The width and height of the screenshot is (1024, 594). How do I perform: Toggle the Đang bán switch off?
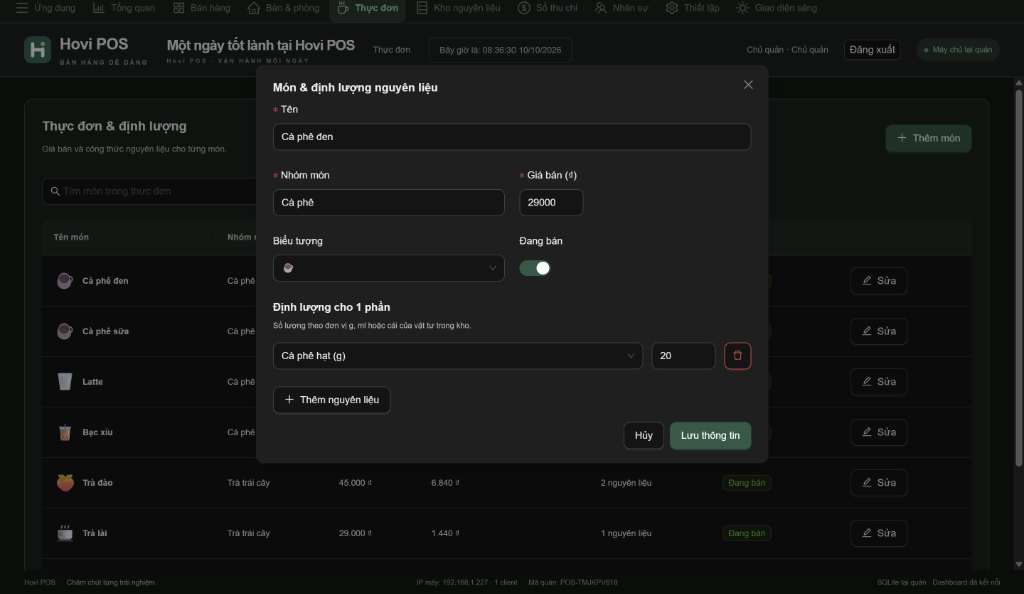[535, 268]
